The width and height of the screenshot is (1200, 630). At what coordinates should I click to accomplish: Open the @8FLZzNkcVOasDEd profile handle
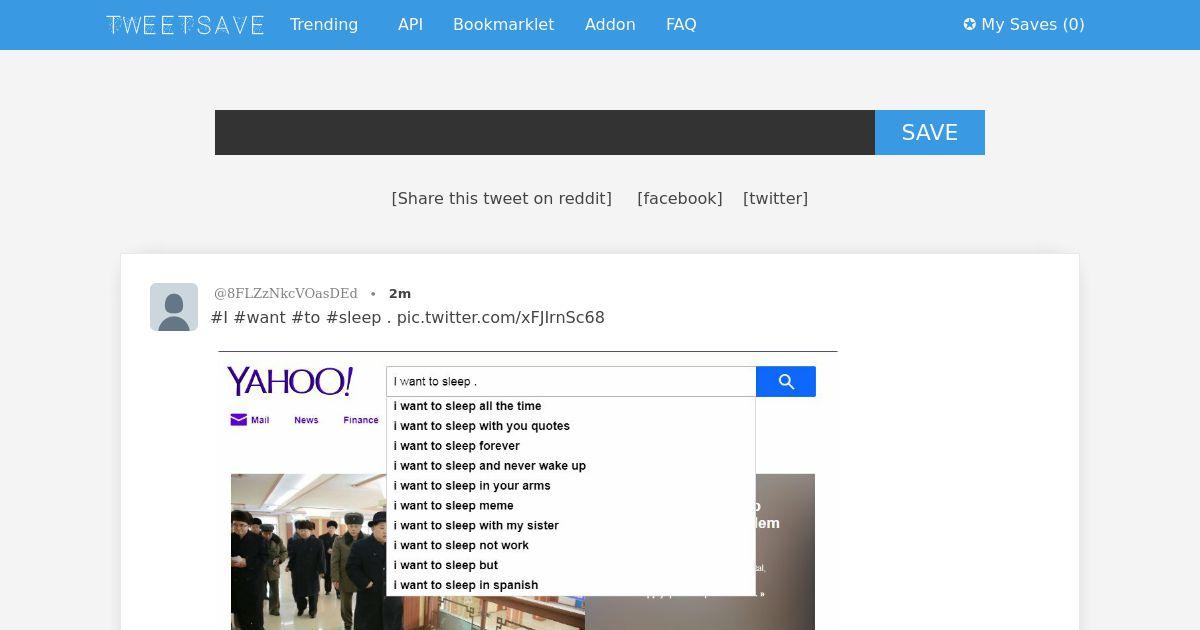pos(285,293)
